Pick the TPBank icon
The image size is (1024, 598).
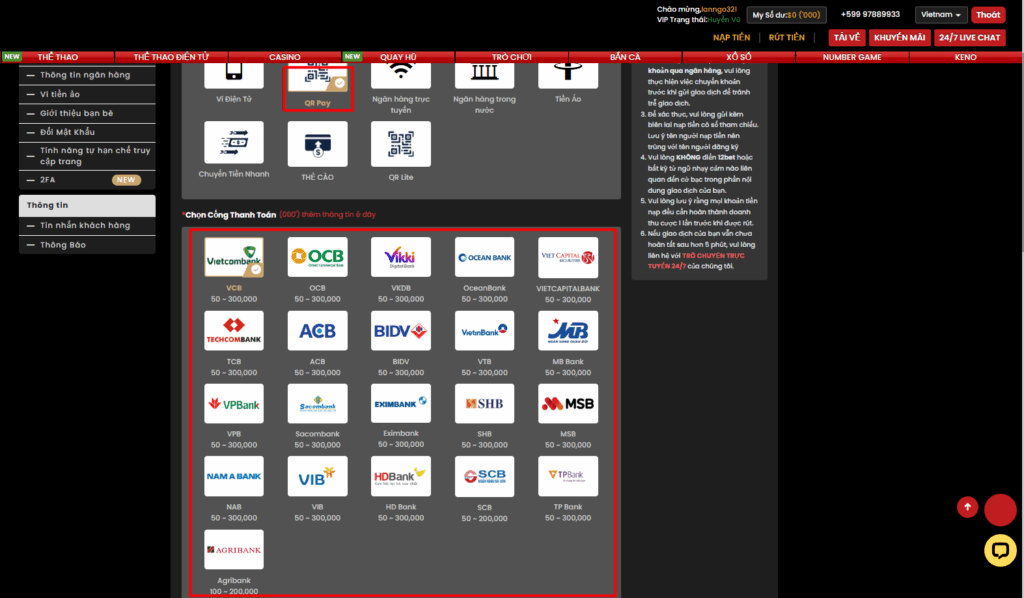click(568, 477)
